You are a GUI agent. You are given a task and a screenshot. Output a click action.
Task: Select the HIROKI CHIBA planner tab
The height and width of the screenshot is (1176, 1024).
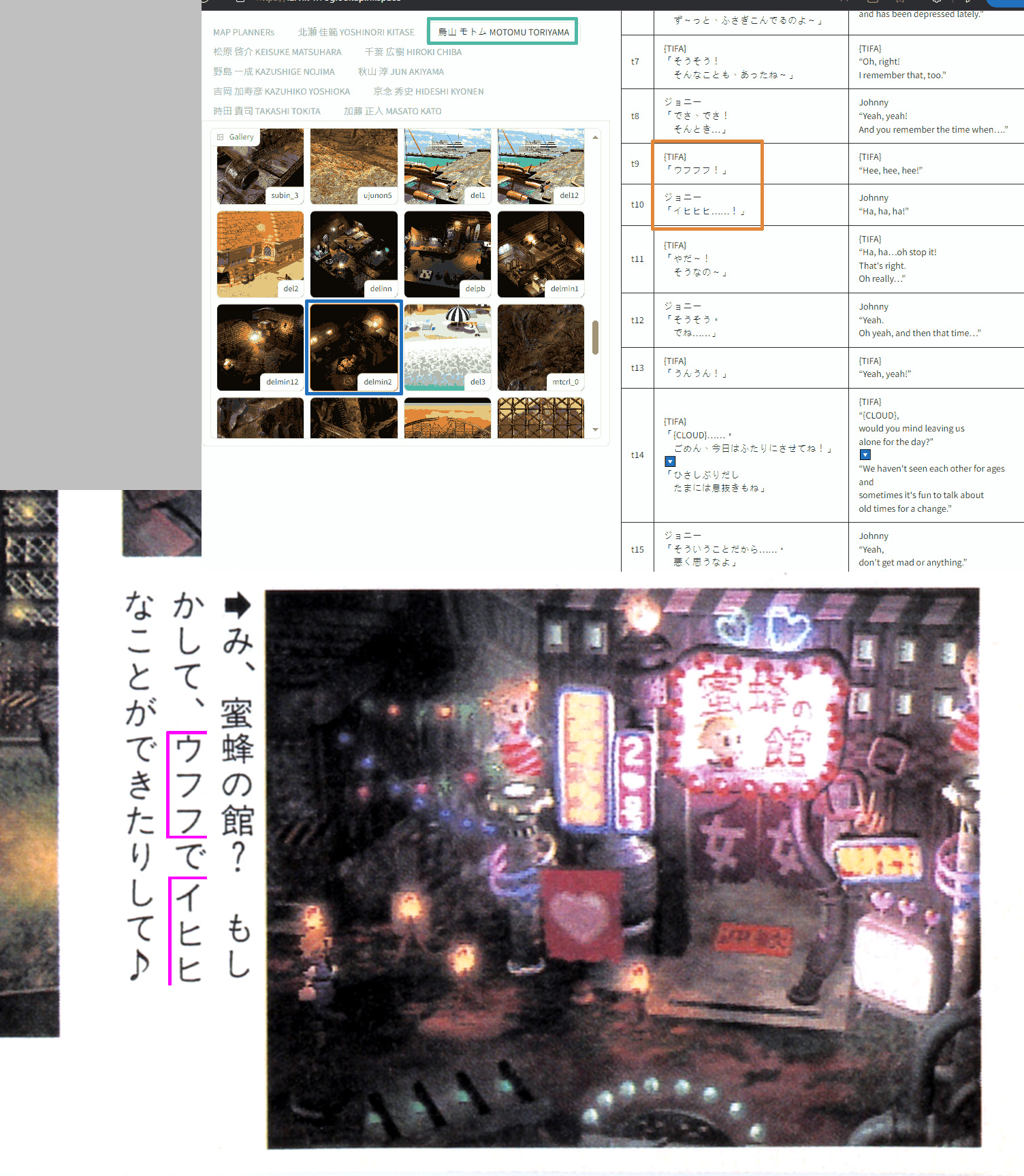pos(413,52)
